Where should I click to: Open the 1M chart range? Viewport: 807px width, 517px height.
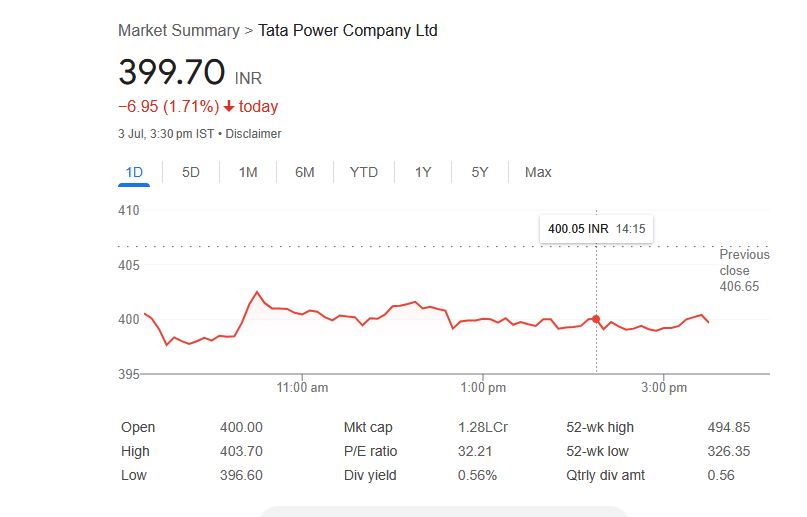click(248, 172)
